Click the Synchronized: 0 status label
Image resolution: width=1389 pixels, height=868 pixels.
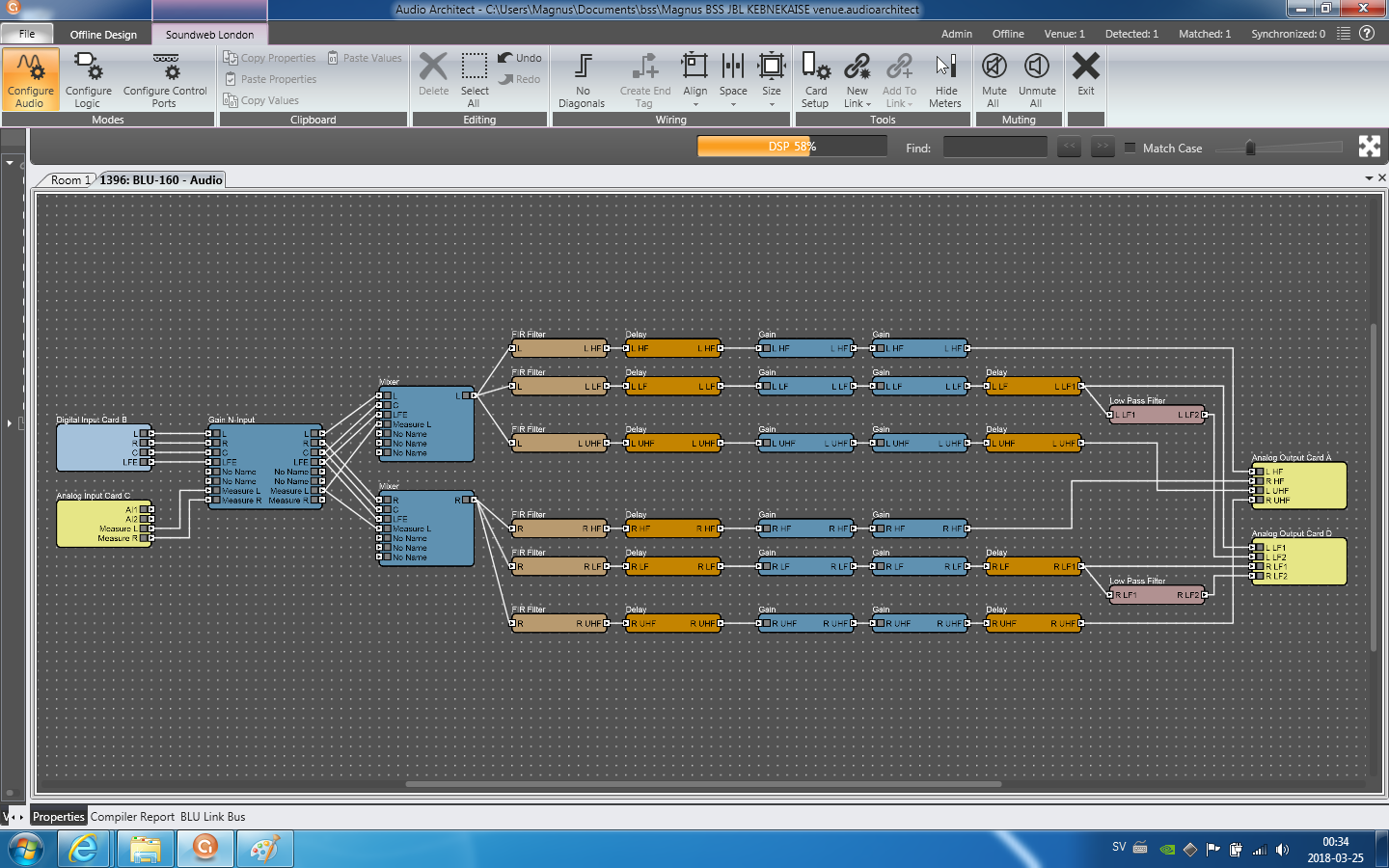(x=1288, y=34)
